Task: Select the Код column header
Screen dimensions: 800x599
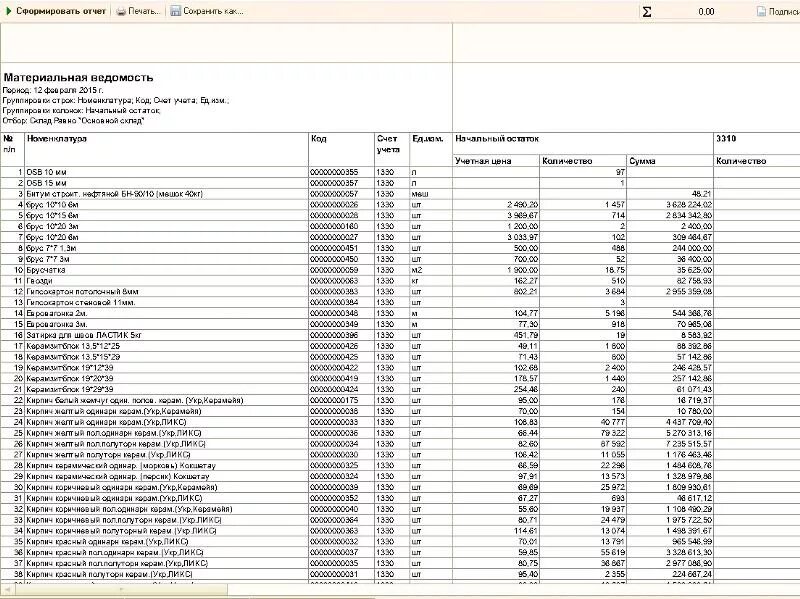Action: [x=341, y=149]
